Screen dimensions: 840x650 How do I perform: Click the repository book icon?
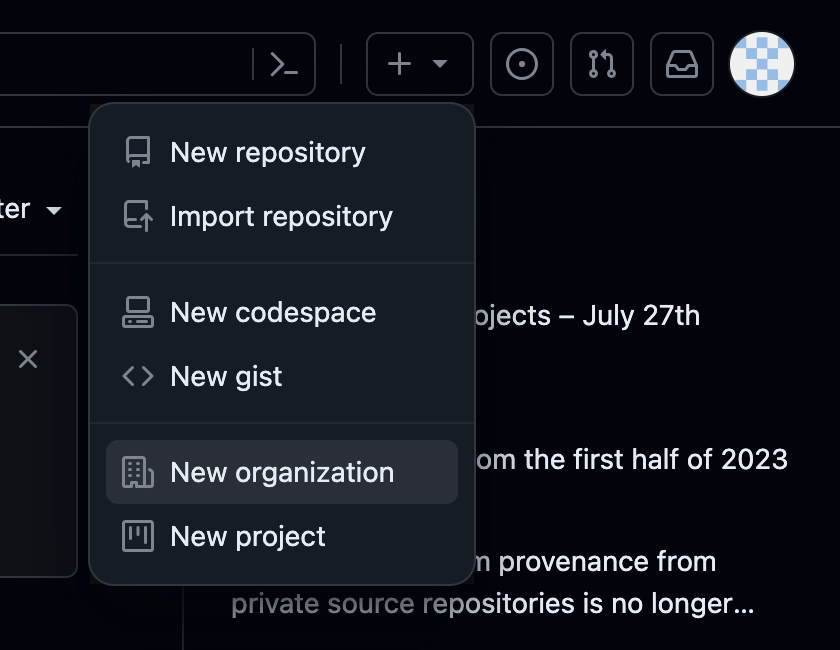138,152
